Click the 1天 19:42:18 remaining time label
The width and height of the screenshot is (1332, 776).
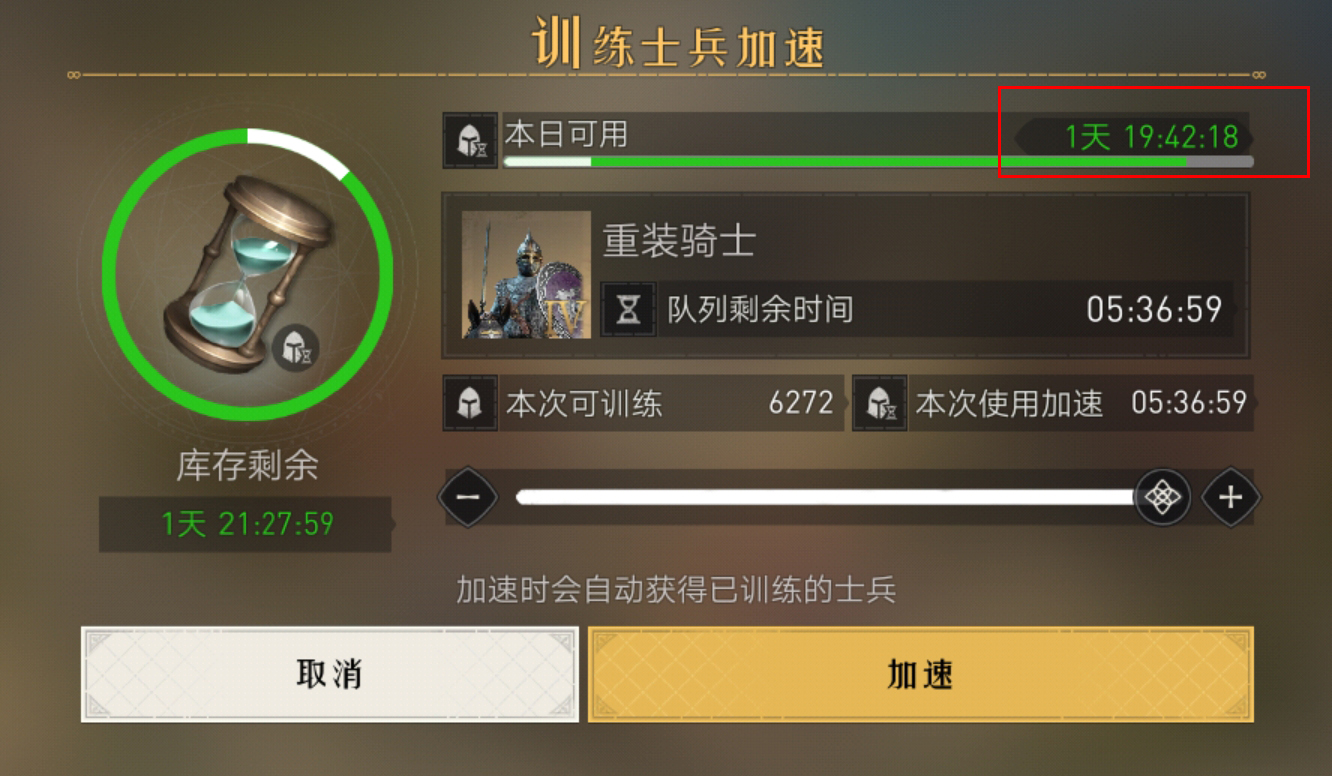(1151, 136)
